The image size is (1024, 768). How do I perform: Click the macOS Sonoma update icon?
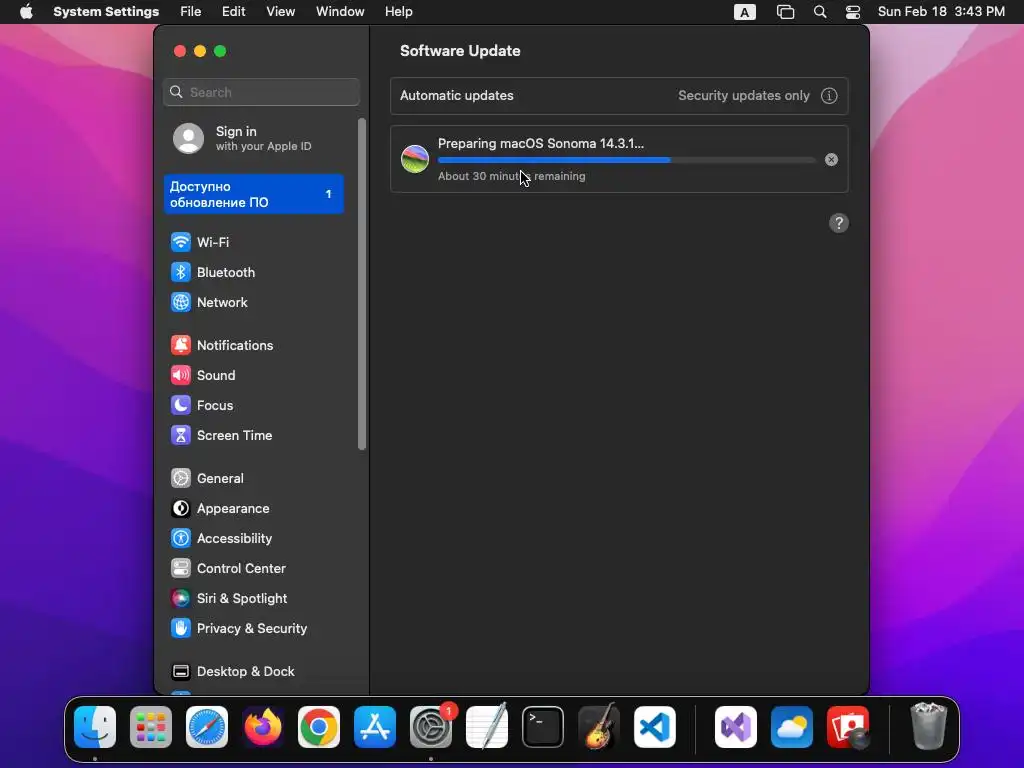[x=415, y=159]
